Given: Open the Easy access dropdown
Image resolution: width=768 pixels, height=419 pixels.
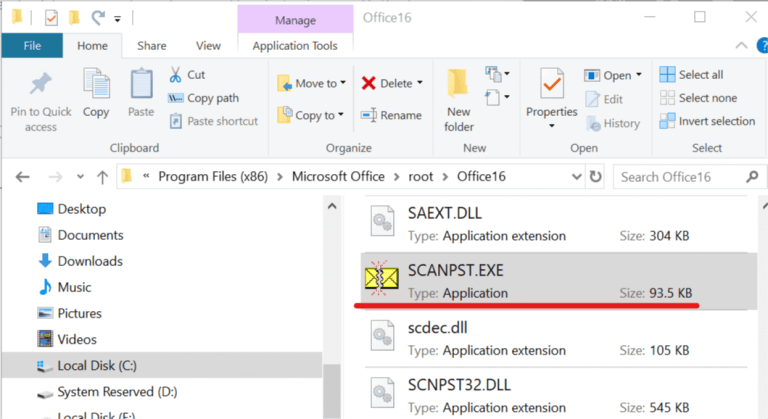Looking at the screenshot, I should (x=498, y=97).
